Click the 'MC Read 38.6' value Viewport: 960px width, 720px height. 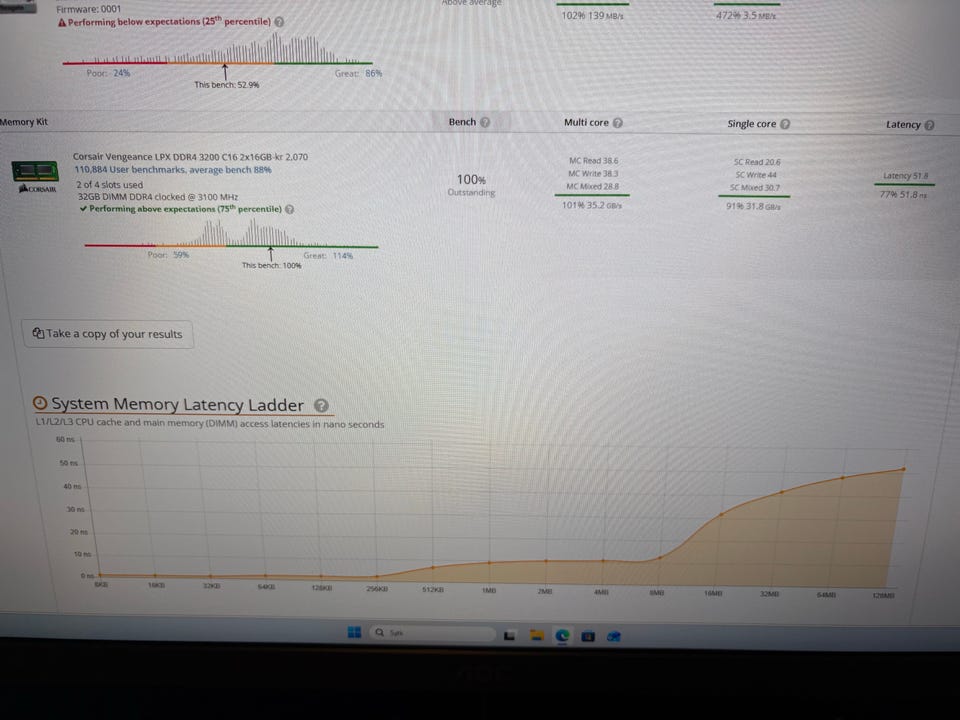(593, 161)
